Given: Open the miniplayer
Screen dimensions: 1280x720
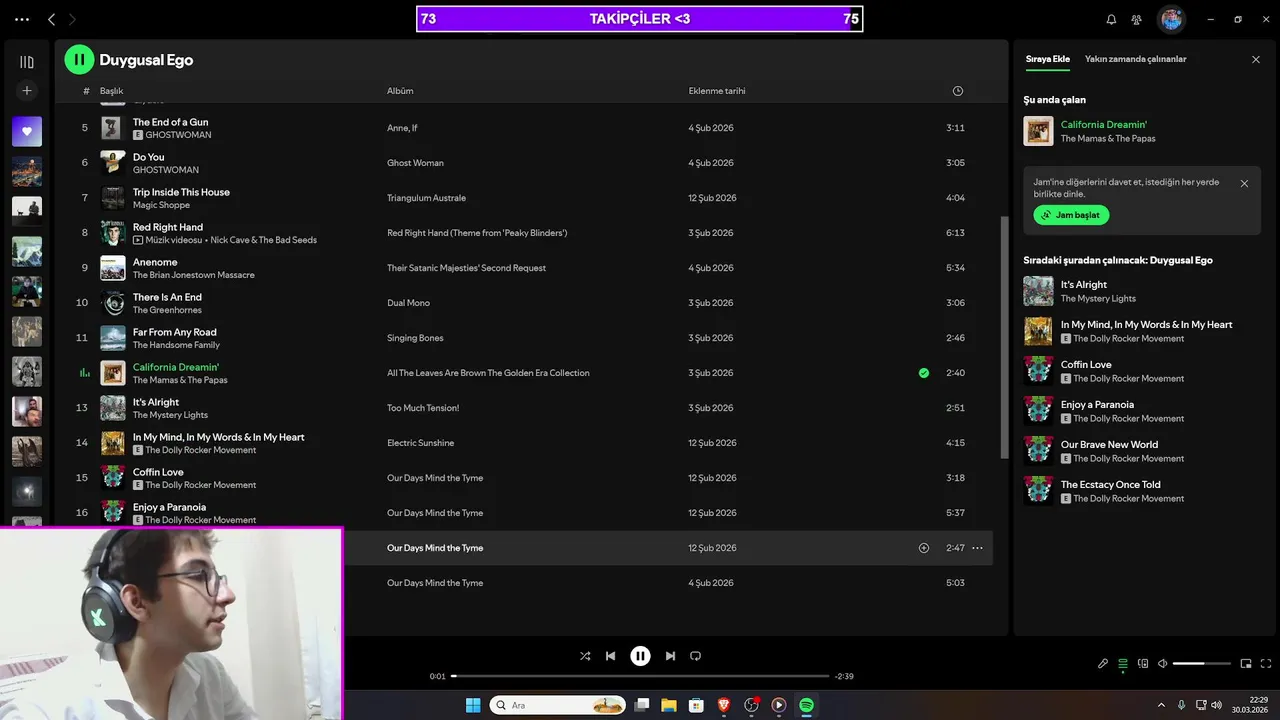Looking at the screenshot, I should [1246, 663].
